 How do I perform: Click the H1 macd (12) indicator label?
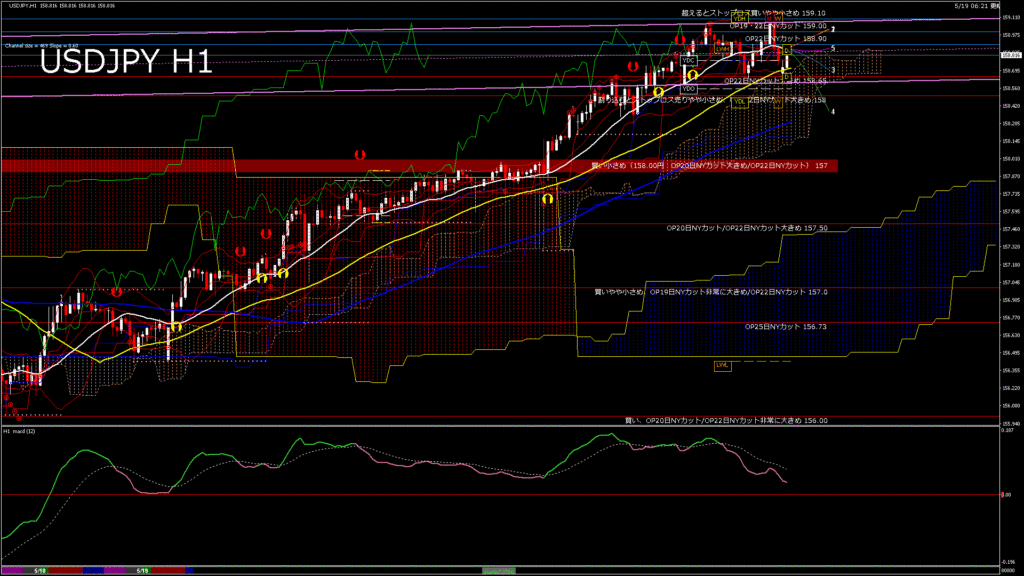(20, 432)
